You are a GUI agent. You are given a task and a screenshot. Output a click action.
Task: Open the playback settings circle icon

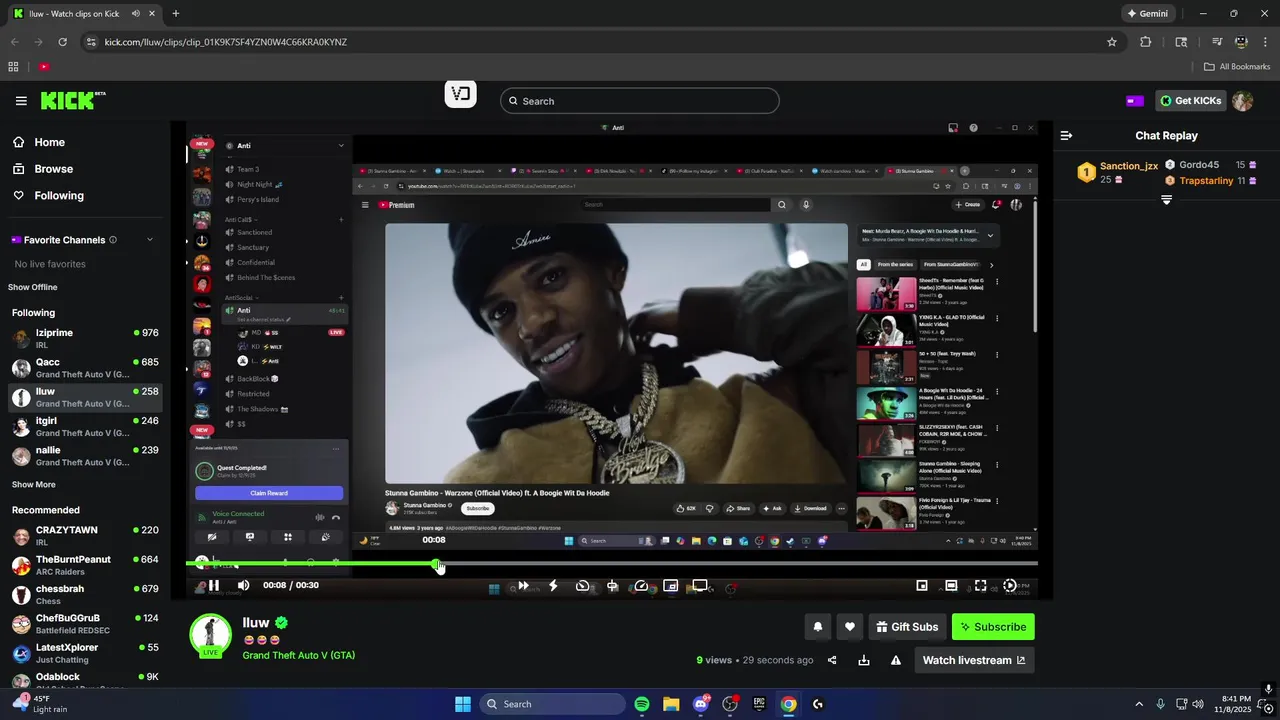(1010, 586)
